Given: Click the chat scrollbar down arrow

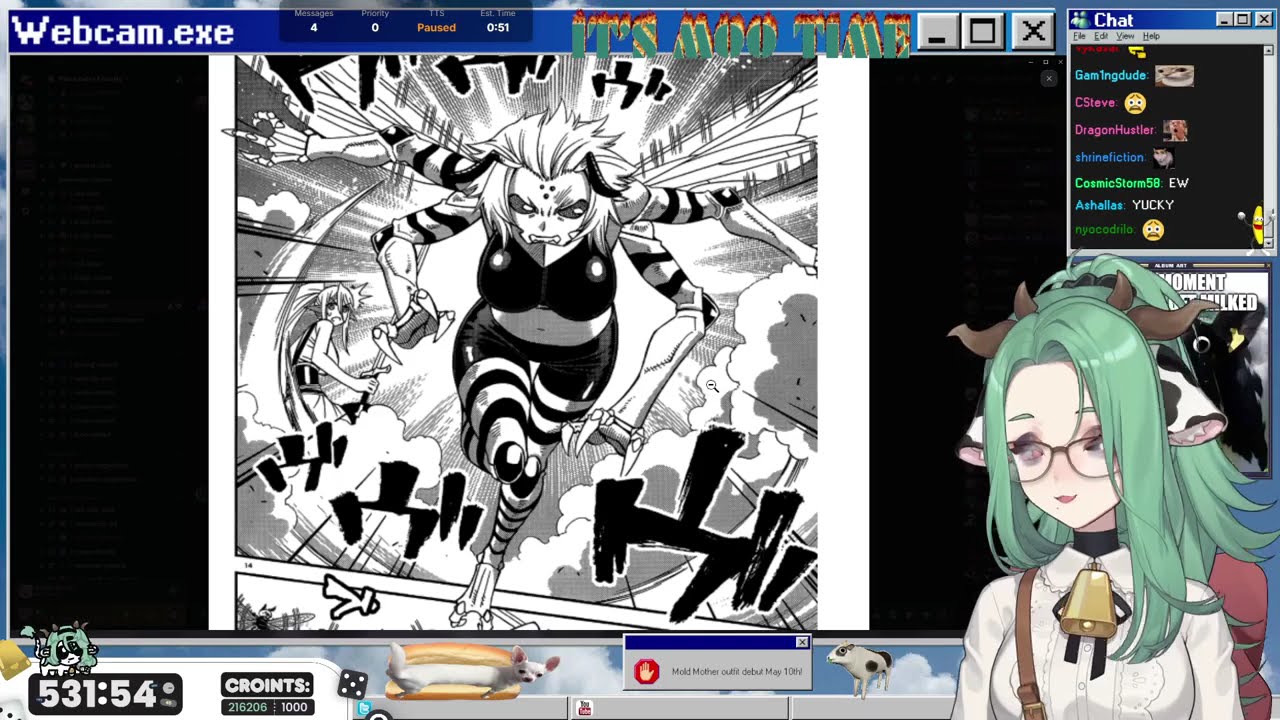Looking at the screenshot, I should click(x=1269, y=242).
